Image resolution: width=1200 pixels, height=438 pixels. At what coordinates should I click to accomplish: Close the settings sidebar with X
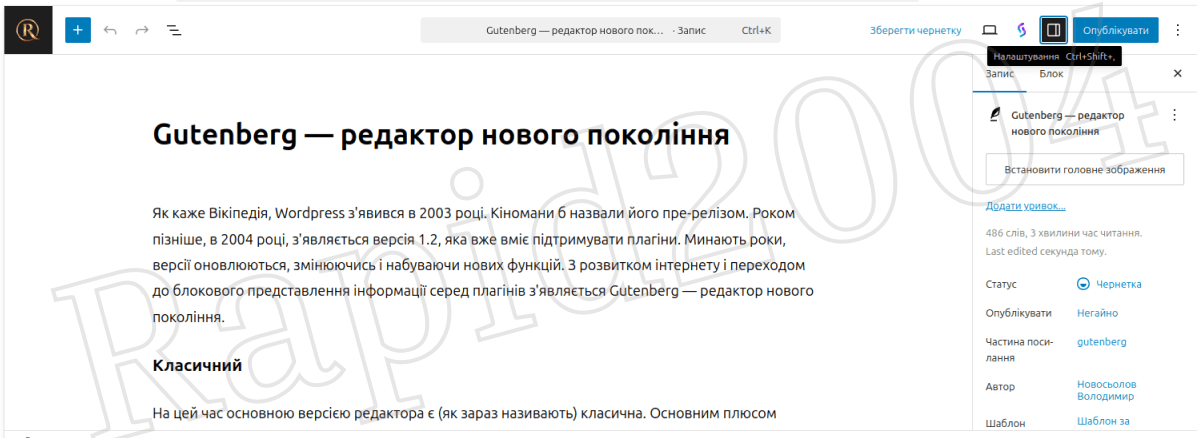pos(1177,74)
